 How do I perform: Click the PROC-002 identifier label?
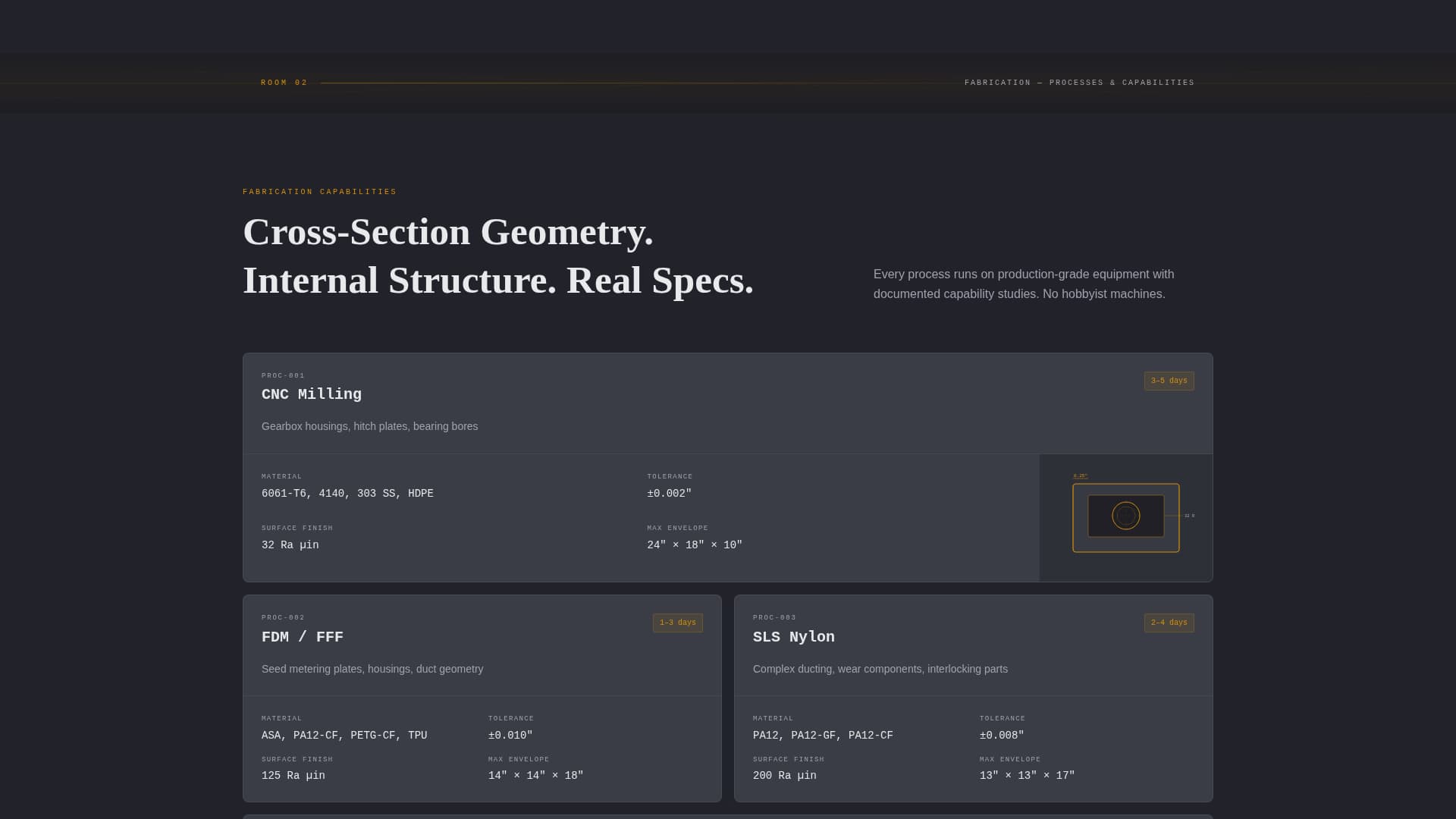[282, 617]
